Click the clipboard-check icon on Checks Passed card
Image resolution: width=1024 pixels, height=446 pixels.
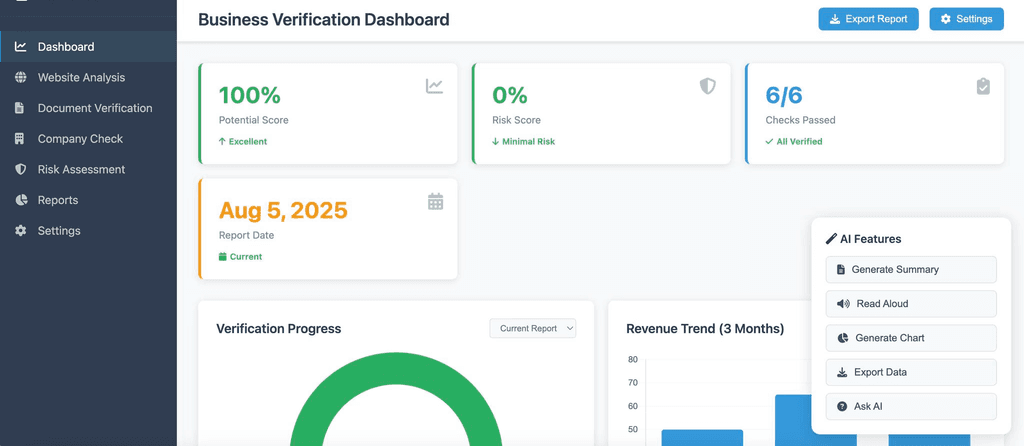[983, 86]
